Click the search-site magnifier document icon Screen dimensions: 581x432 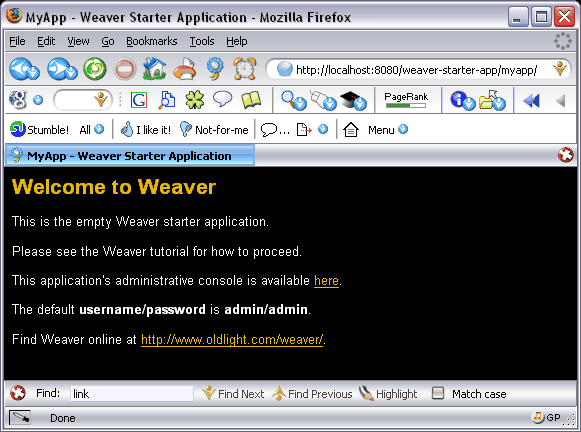[x=167, y=100]
